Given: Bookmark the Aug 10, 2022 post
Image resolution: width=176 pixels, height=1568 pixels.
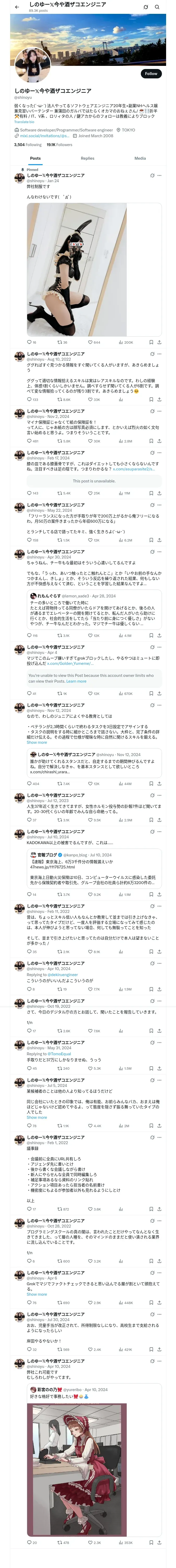Looking at the screenshot, I should pyautogui.click(x=150, y=400).
